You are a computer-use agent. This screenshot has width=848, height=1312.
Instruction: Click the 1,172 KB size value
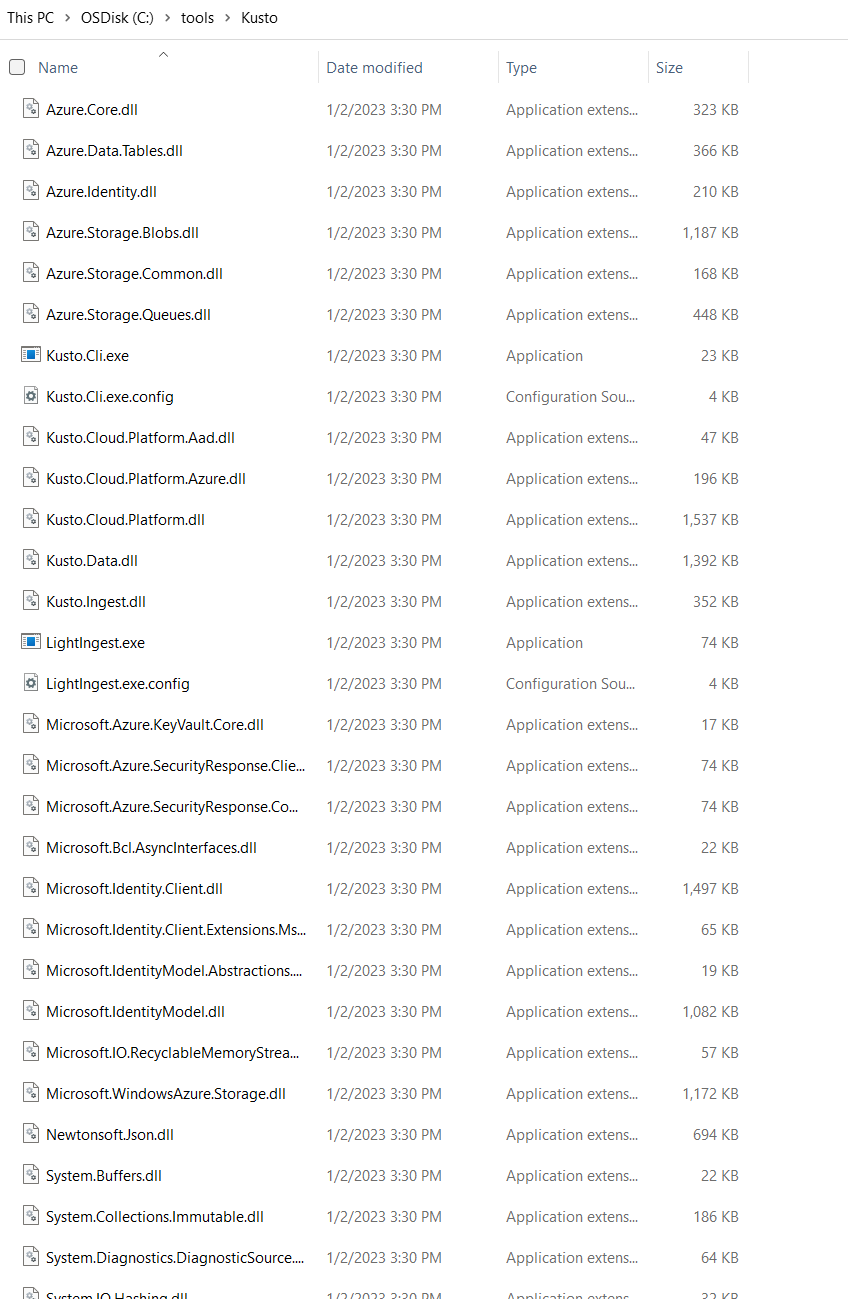point(711,1094)
